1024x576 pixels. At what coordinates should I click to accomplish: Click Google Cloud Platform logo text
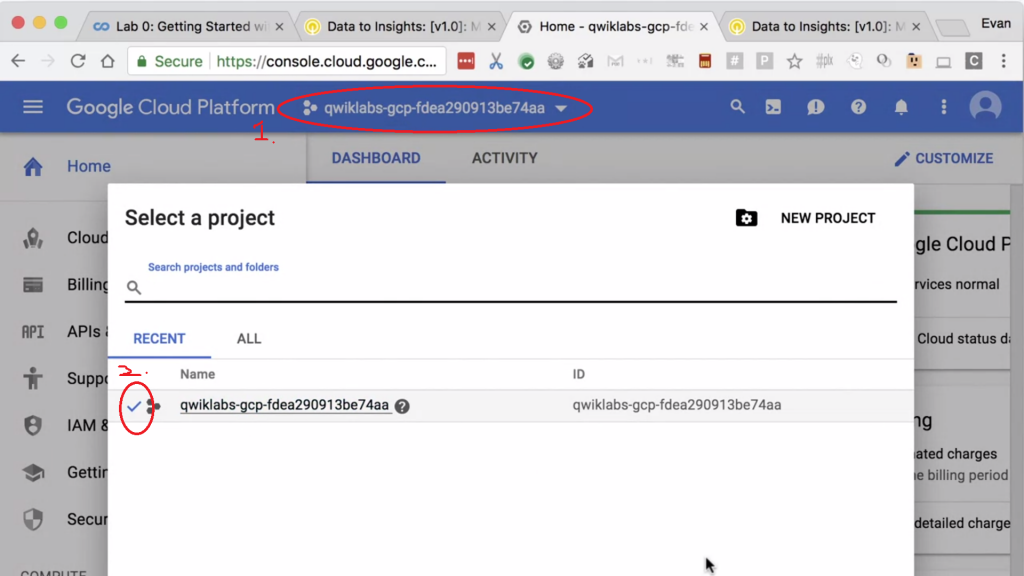click(170, 107)
